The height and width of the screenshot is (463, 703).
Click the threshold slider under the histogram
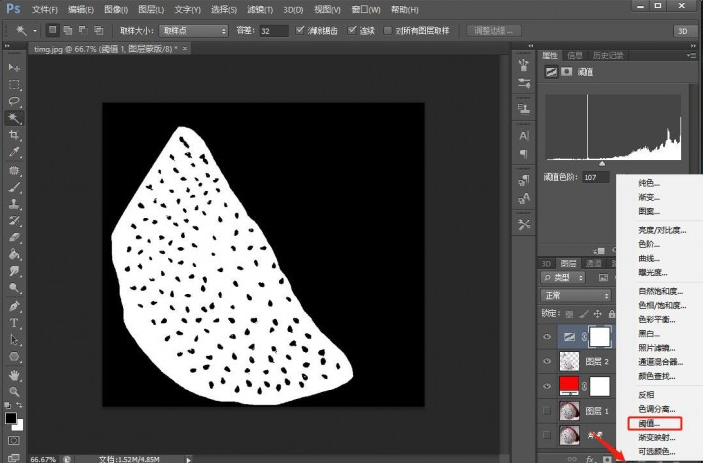coord(602,163)
